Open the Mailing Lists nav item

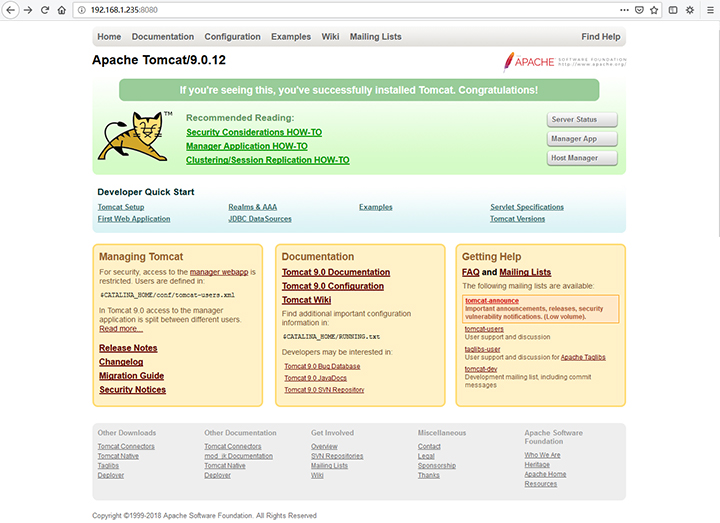(375, 37)
